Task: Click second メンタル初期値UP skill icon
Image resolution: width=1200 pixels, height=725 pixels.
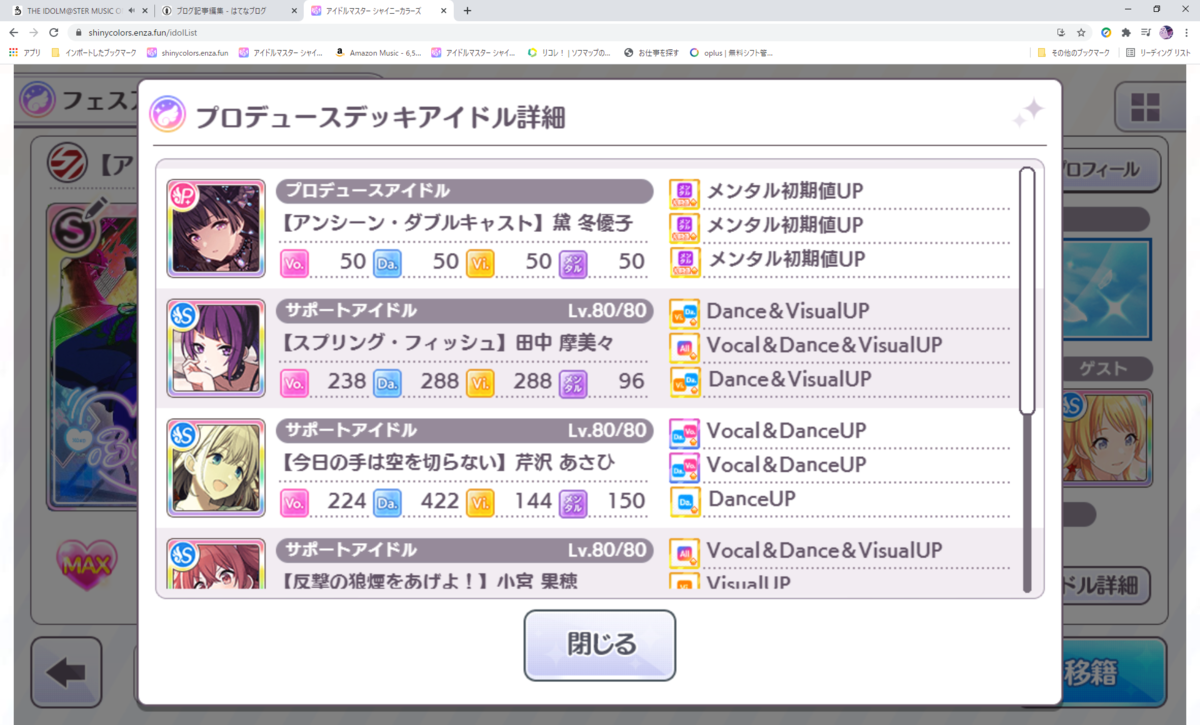Action: click(x=684, y=227)
